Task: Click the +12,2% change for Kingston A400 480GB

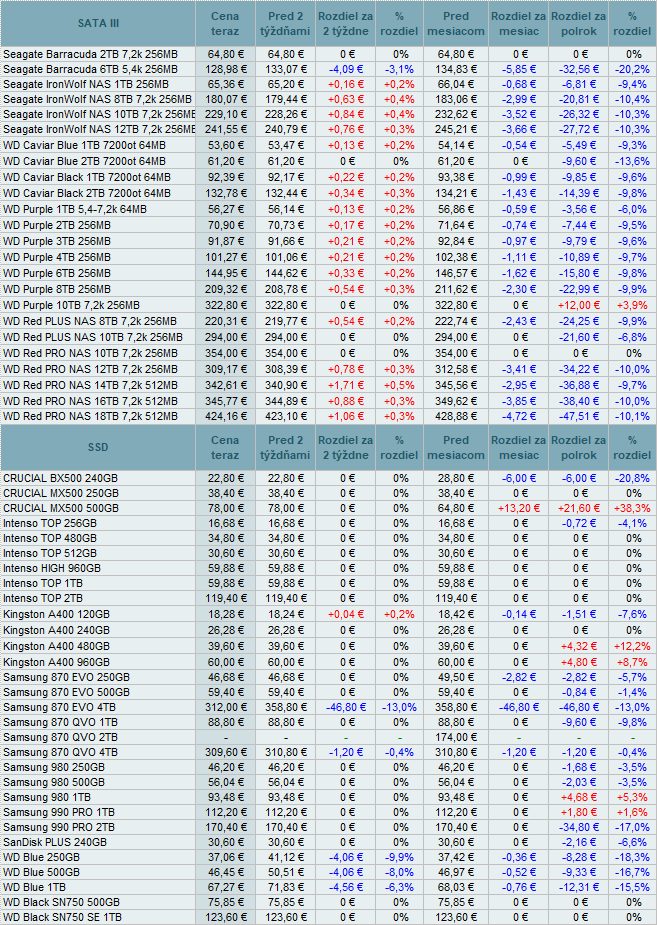Action: (x=632, y=646)
